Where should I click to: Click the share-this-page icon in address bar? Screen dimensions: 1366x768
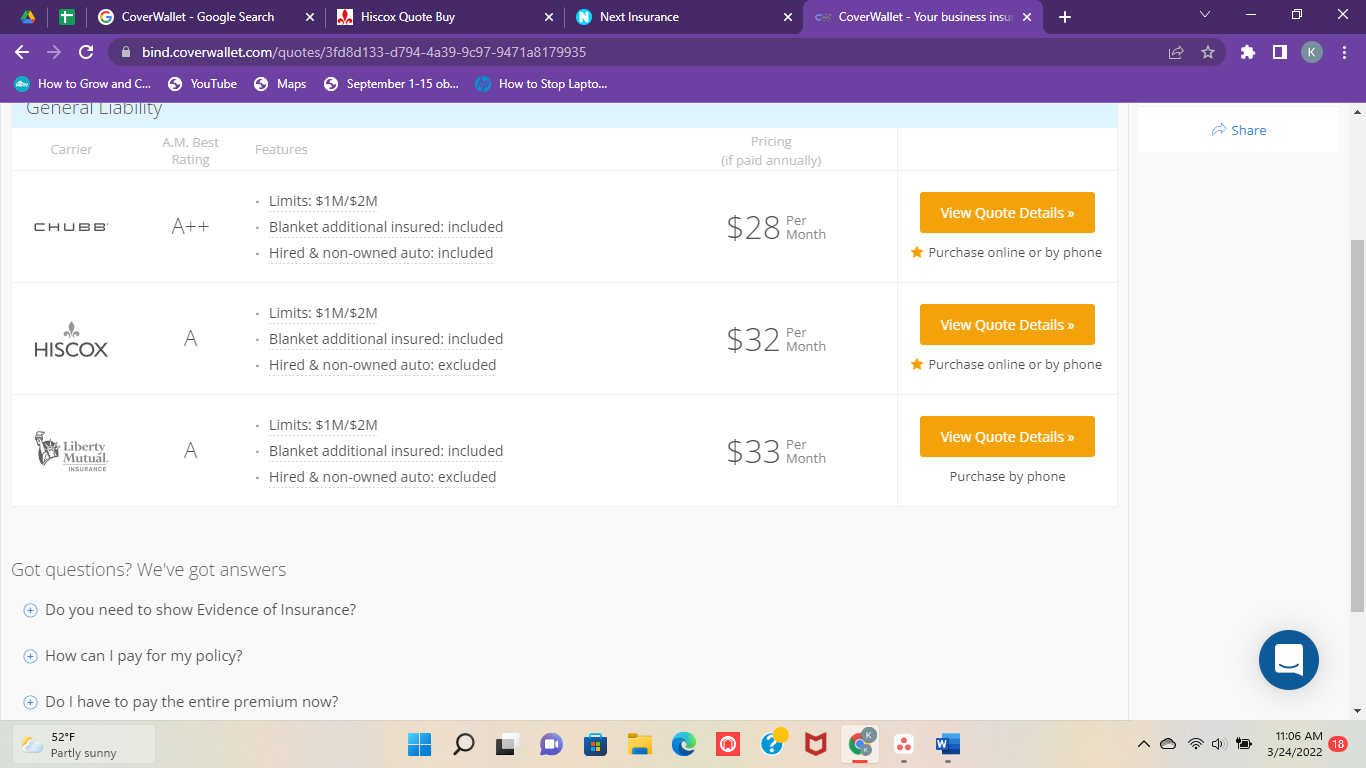click(x=1176, y=52)
